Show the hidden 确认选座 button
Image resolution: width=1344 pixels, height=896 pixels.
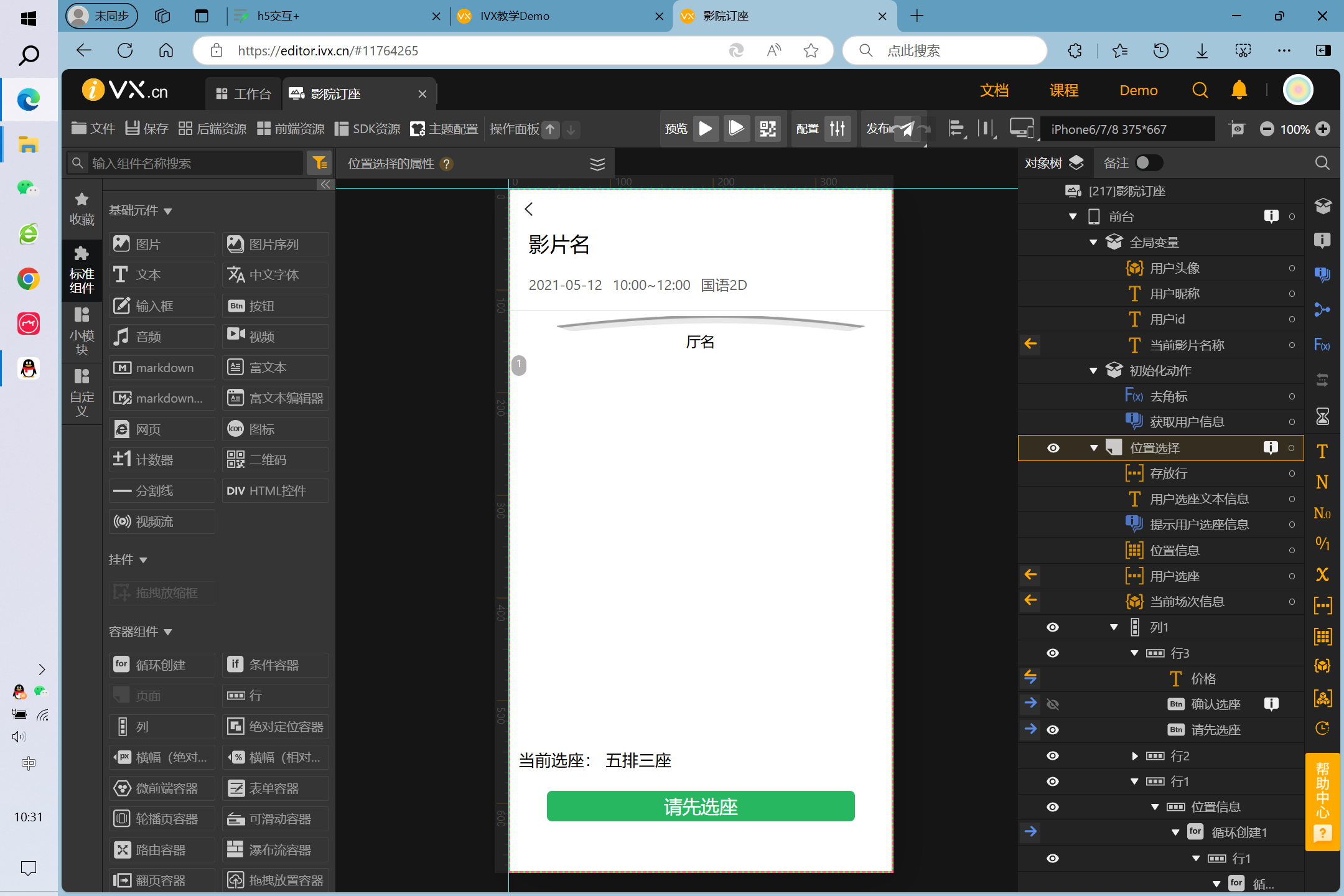(x=1053, y=704)
